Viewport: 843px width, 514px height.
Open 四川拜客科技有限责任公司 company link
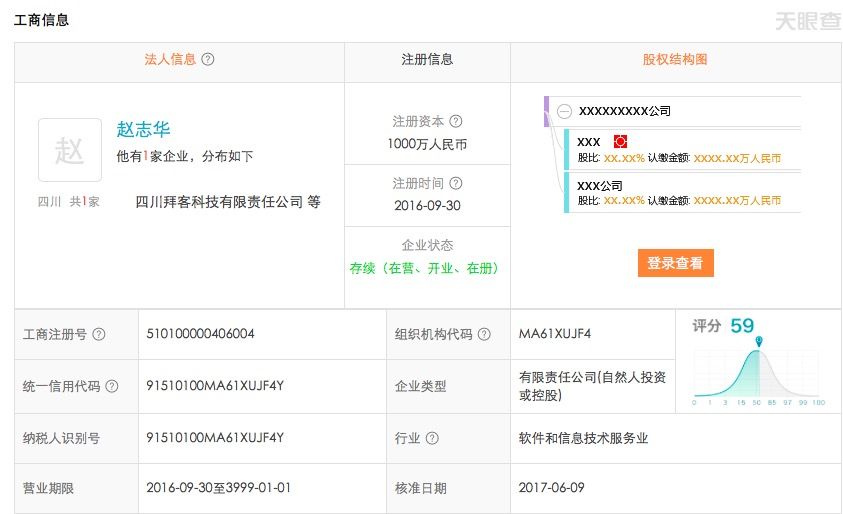[x=219, y=202]
